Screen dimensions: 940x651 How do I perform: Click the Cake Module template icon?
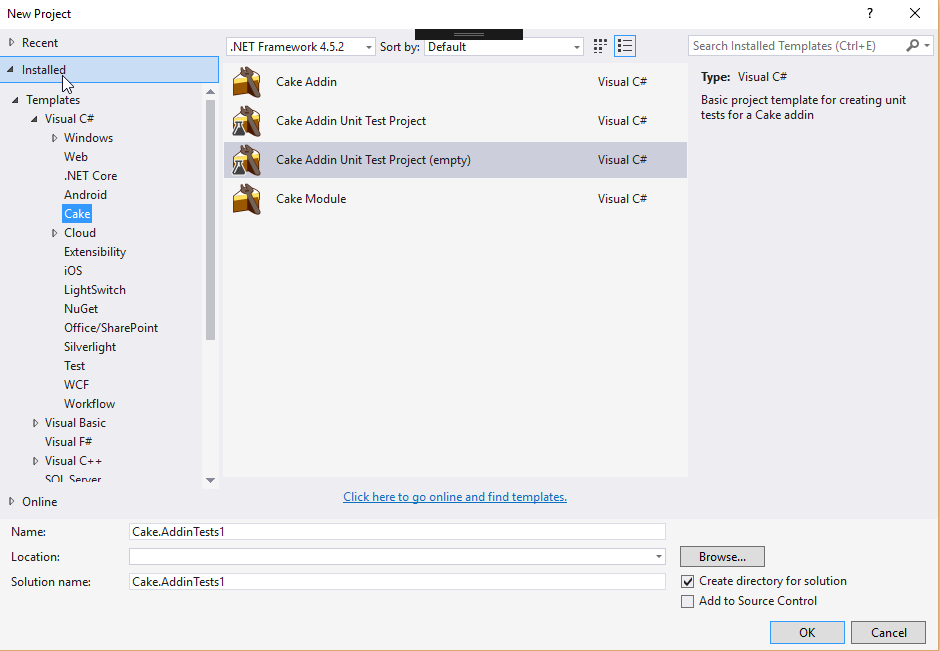pos(246,199)
